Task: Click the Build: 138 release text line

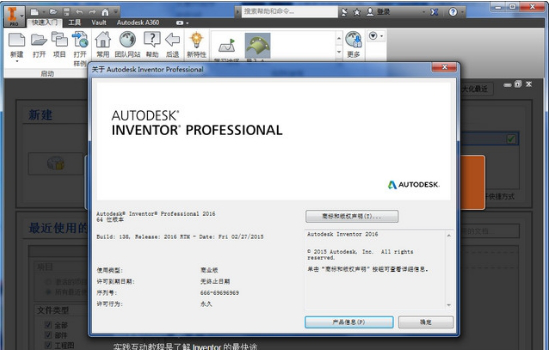Action: 180,237
